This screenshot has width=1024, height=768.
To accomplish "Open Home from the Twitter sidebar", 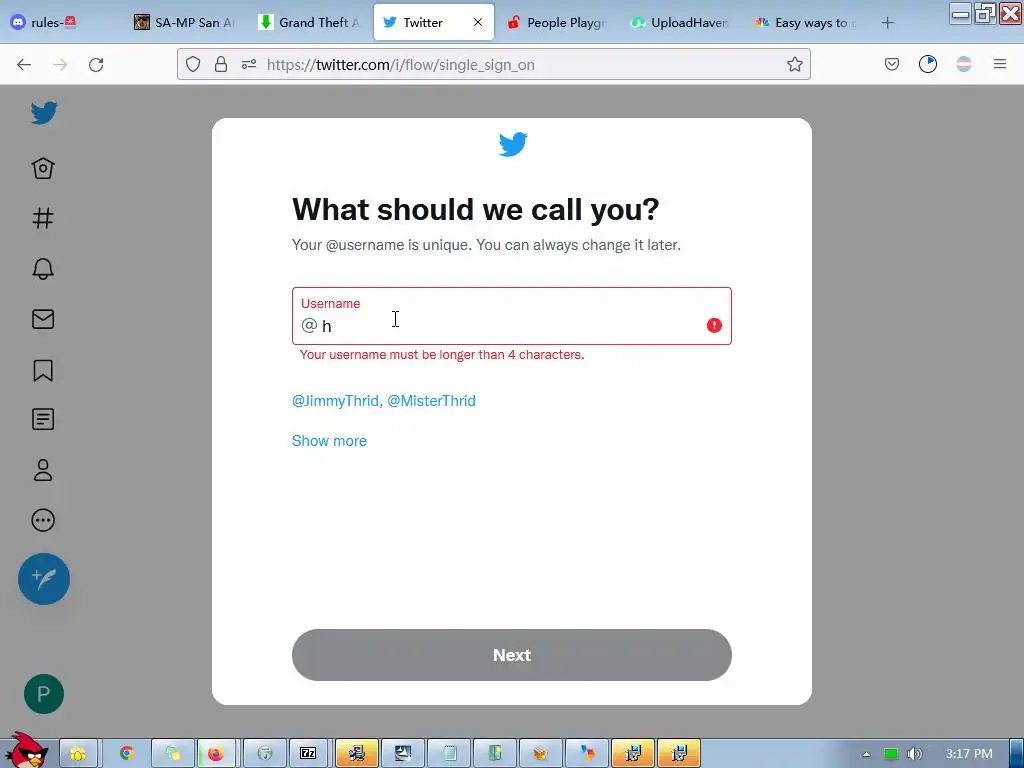I will pyautogui.click(x=43, y=168).
